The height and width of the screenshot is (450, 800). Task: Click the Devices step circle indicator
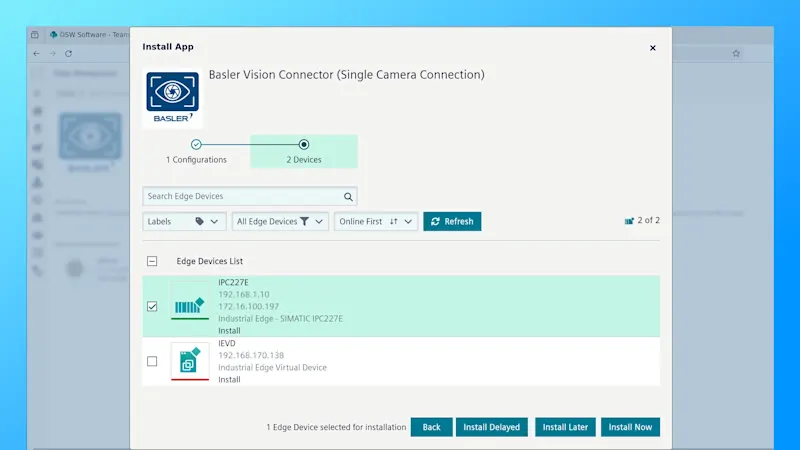[x=304, y=144]
